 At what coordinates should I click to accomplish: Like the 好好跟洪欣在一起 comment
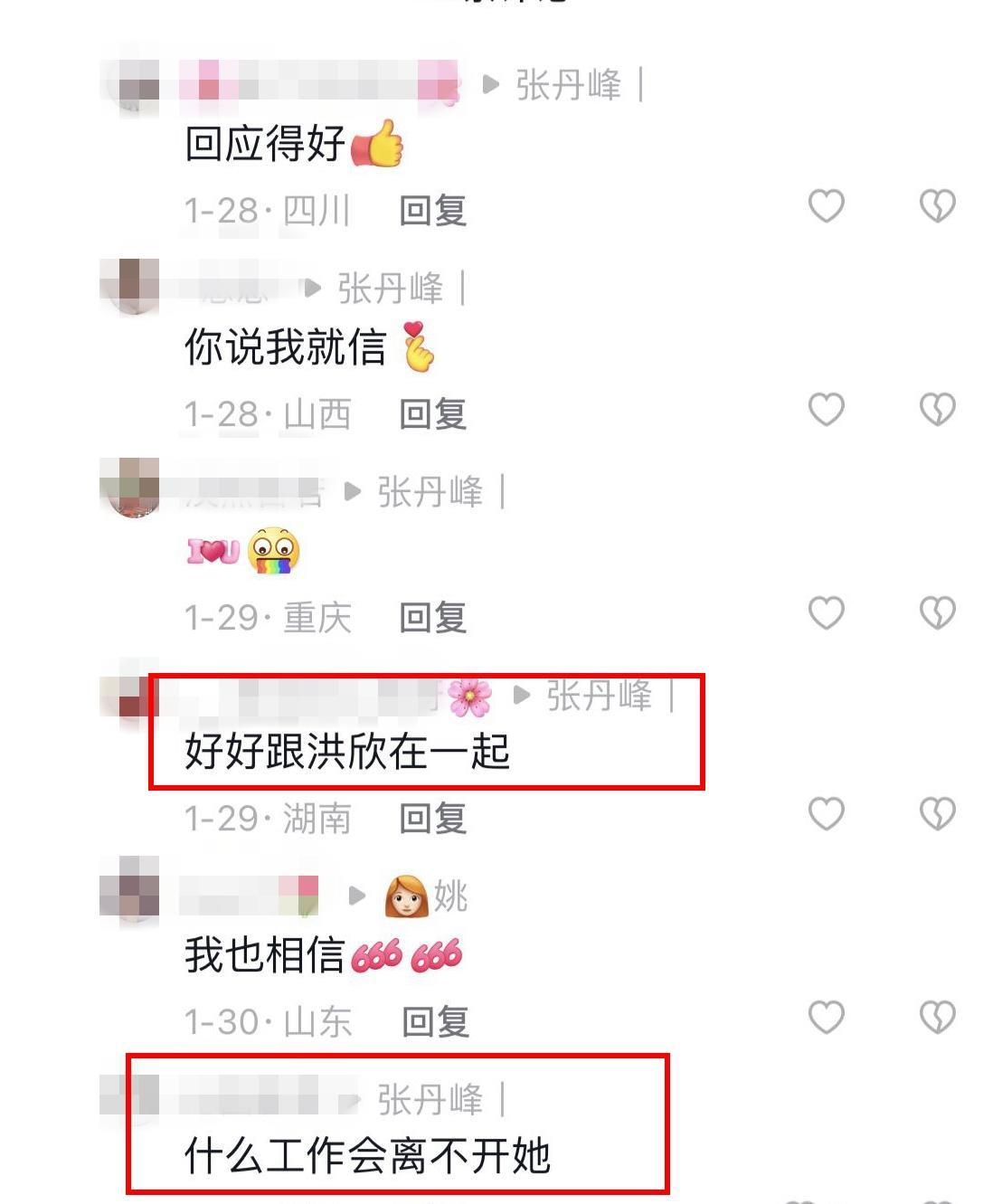[826, 814]
